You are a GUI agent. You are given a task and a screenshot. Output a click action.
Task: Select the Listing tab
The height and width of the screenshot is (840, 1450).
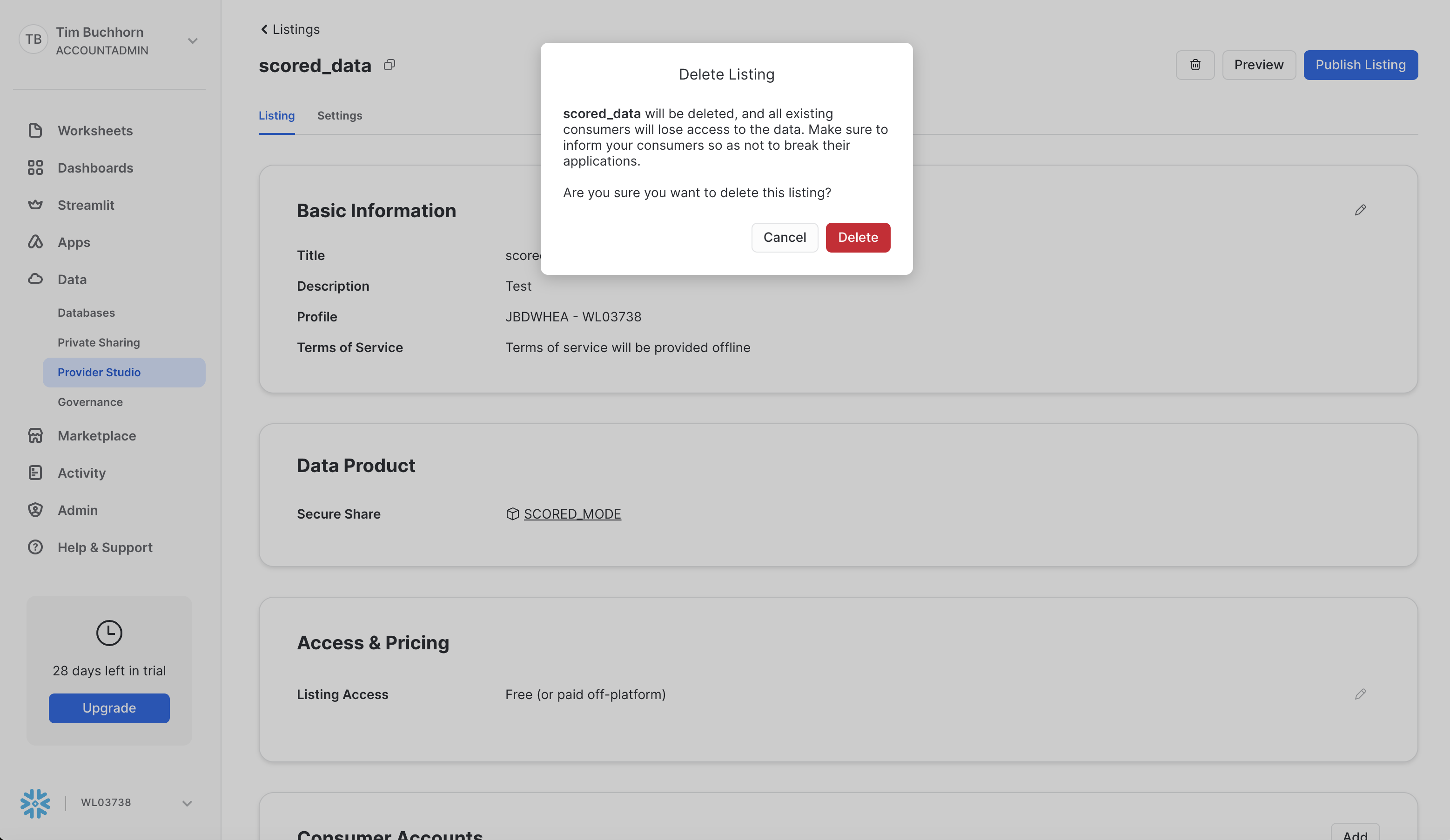[276, 115]
